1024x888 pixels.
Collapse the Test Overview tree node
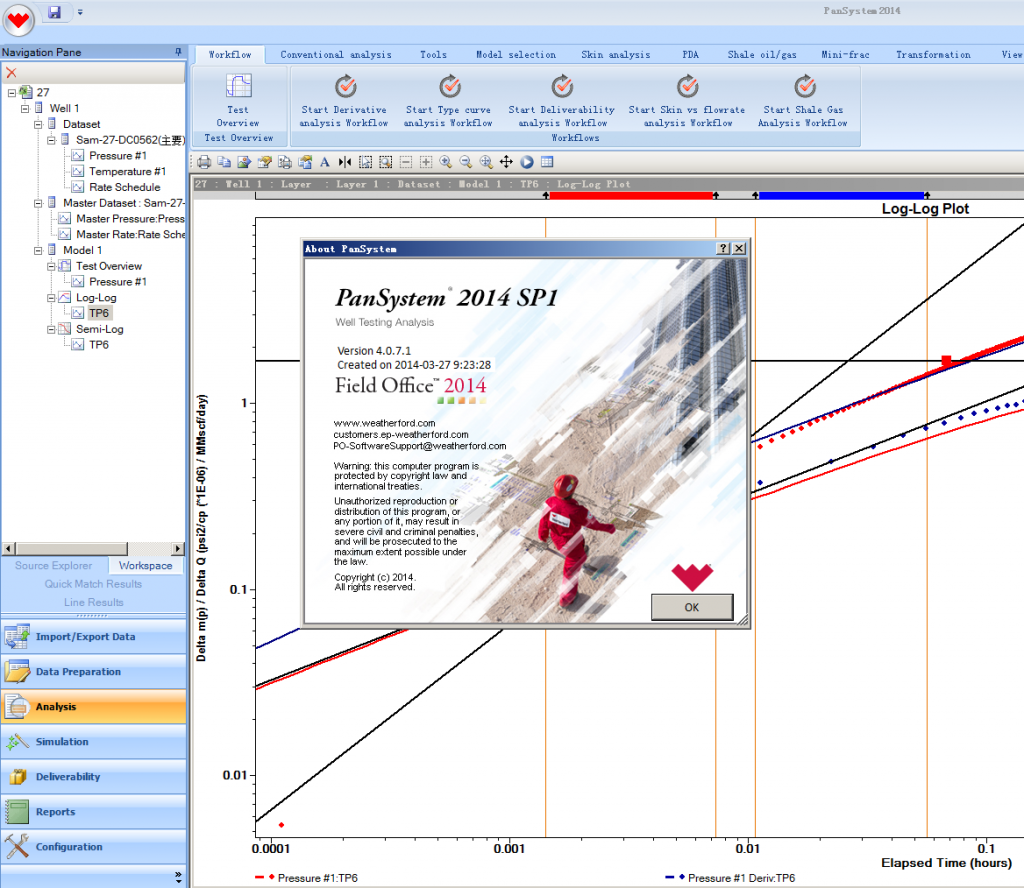[51, 266]
